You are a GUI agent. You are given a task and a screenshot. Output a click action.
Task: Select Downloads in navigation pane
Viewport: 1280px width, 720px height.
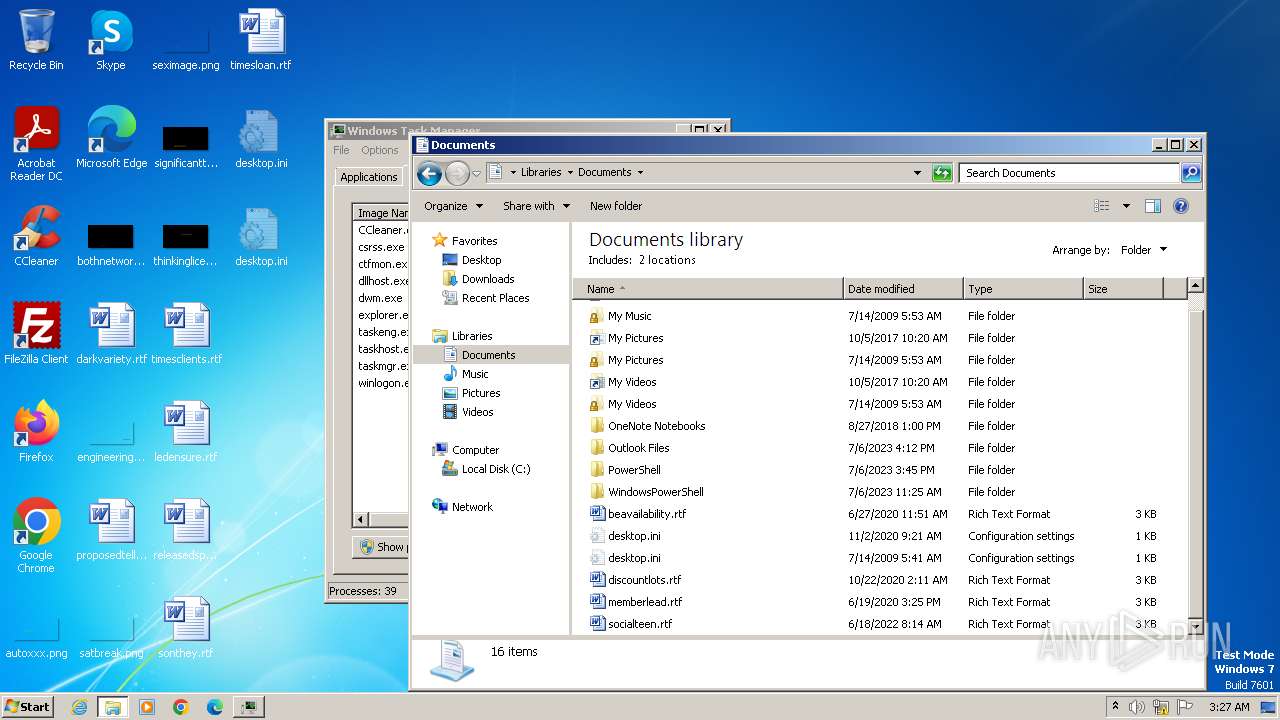pyautogui.click(x=488, y=279)
